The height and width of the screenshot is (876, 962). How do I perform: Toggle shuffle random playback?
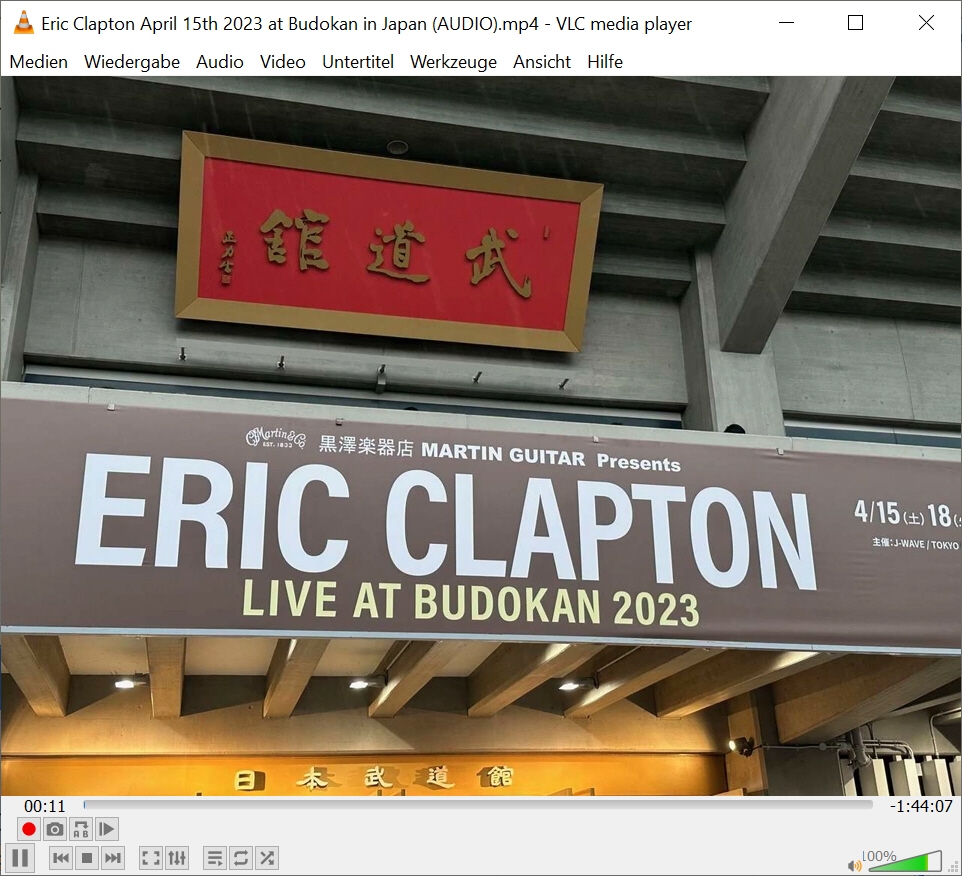point(267,858)
